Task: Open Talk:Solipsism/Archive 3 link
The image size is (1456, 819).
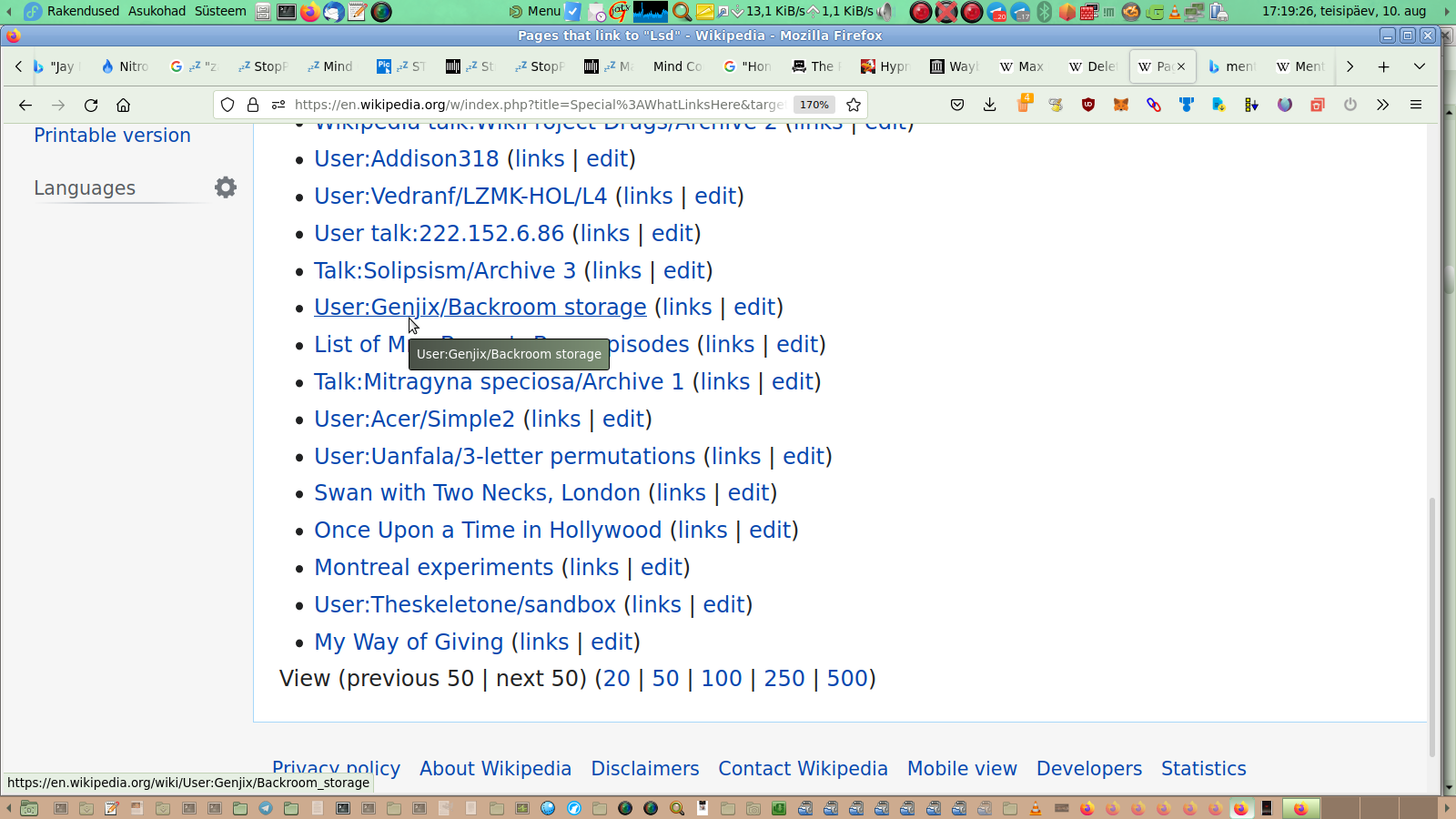Action: [x=445, y=270]
